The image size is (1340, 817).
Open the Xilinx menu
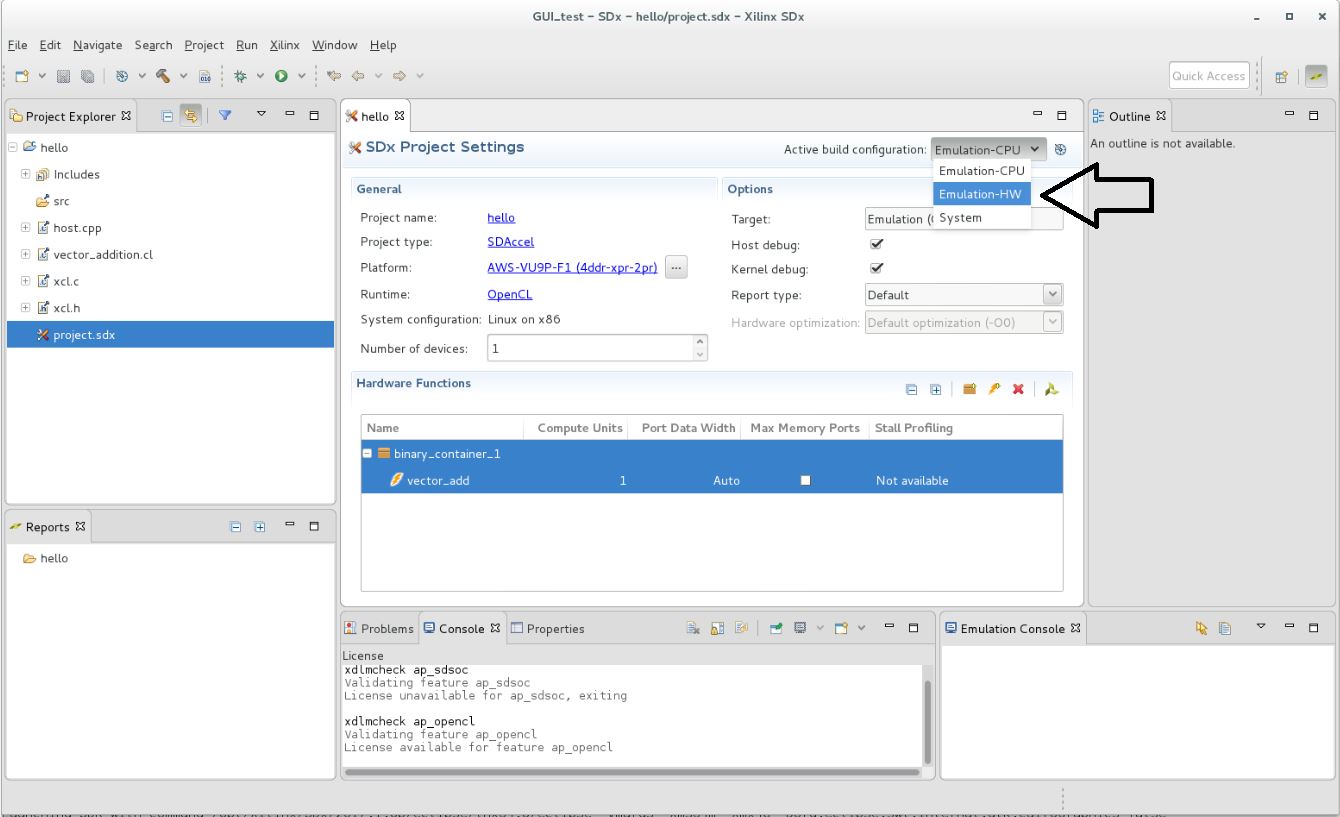285,45
